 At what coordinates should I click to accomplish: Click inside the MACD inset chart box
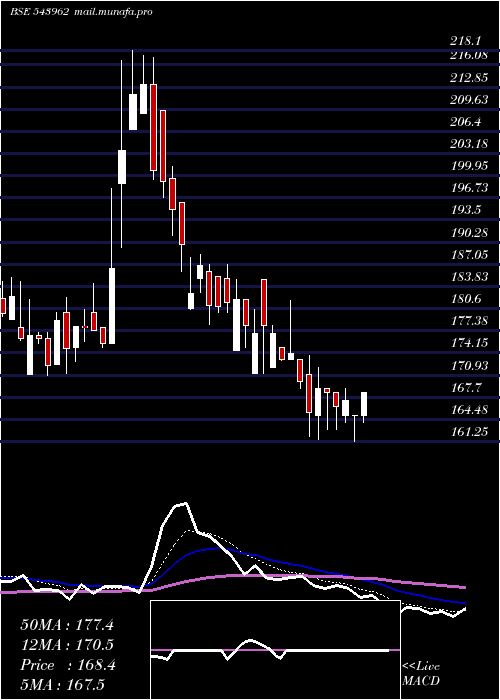[x=275, y=650]
